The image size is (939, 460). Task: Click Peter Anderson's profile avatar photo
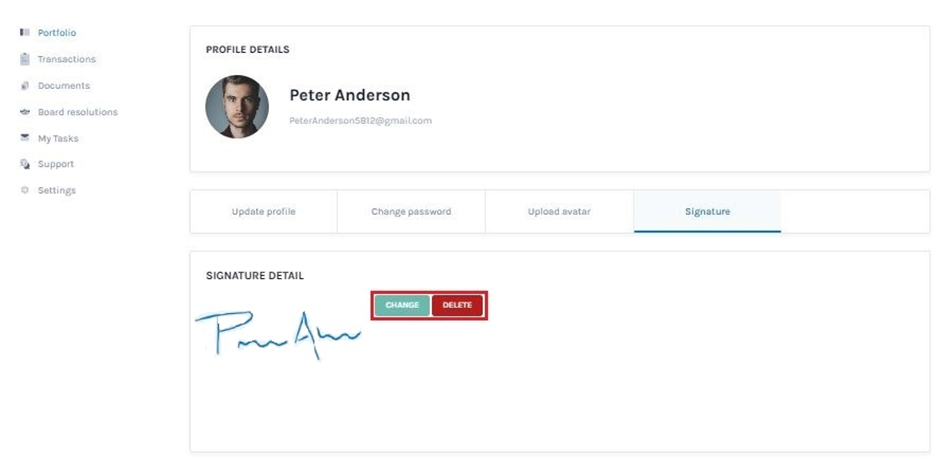237,107
